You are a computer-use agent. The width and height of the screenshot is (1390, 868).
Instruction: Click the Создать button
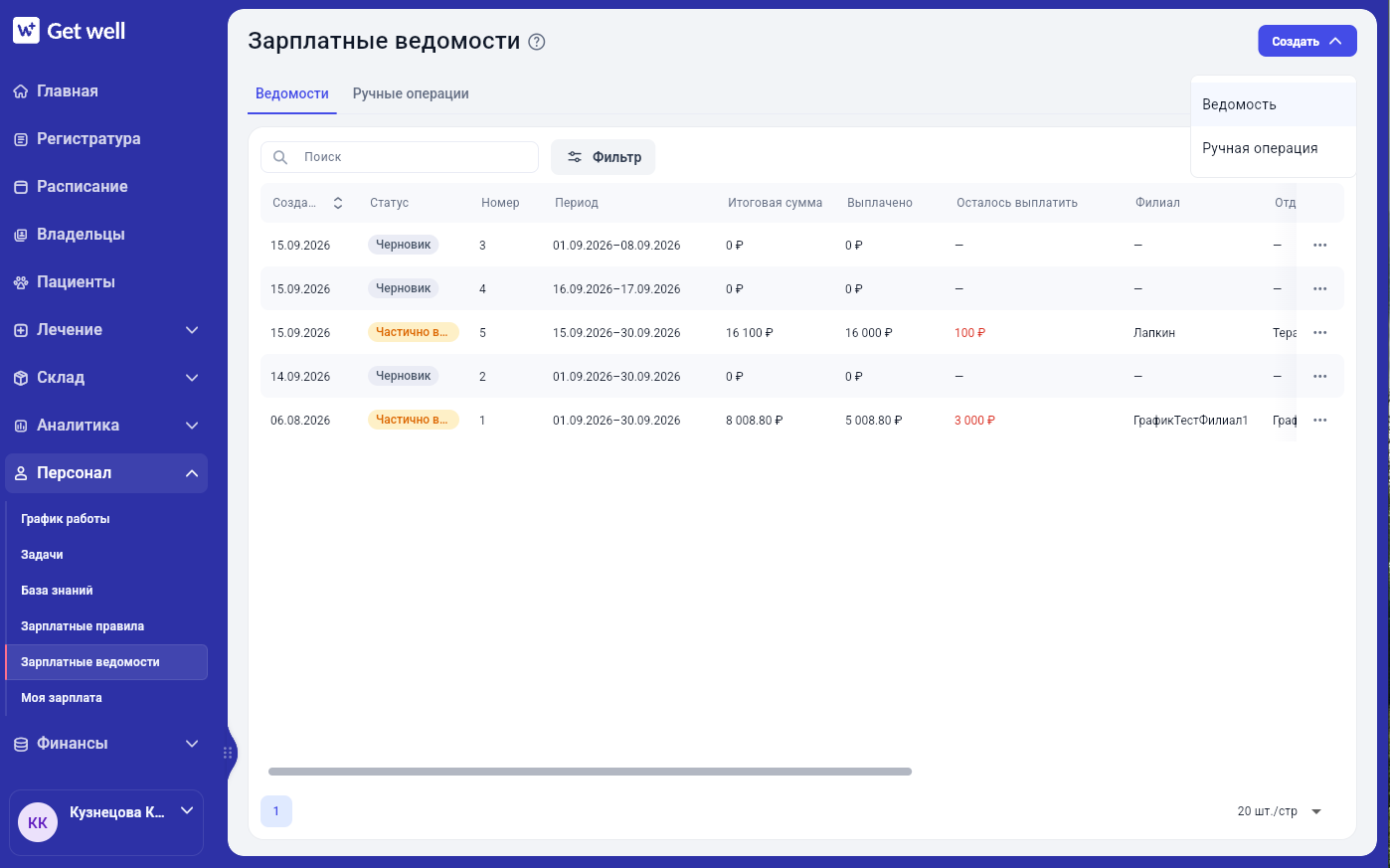click(x=1307, y=41)
